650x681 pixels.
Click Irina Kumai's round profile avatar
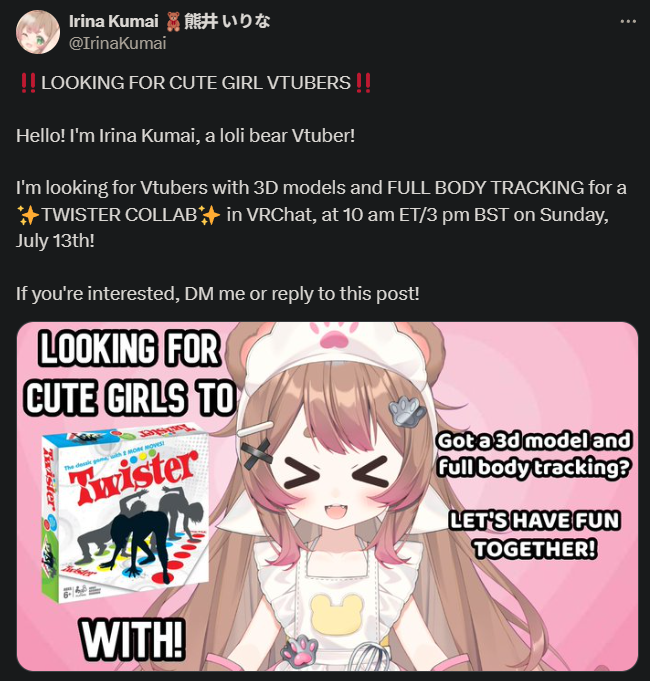point(38,32)
